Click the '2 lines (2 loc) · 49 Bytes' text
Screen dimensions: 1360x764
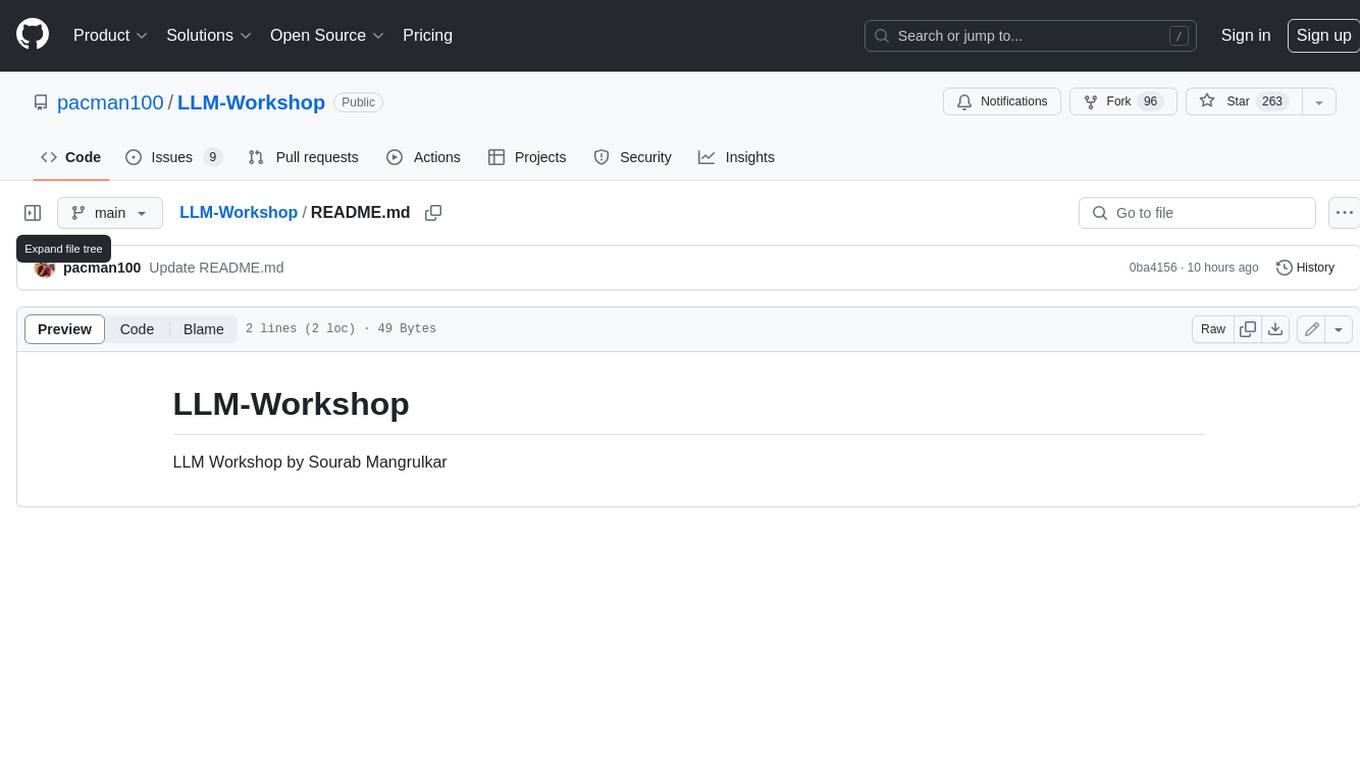pos(341,329)
